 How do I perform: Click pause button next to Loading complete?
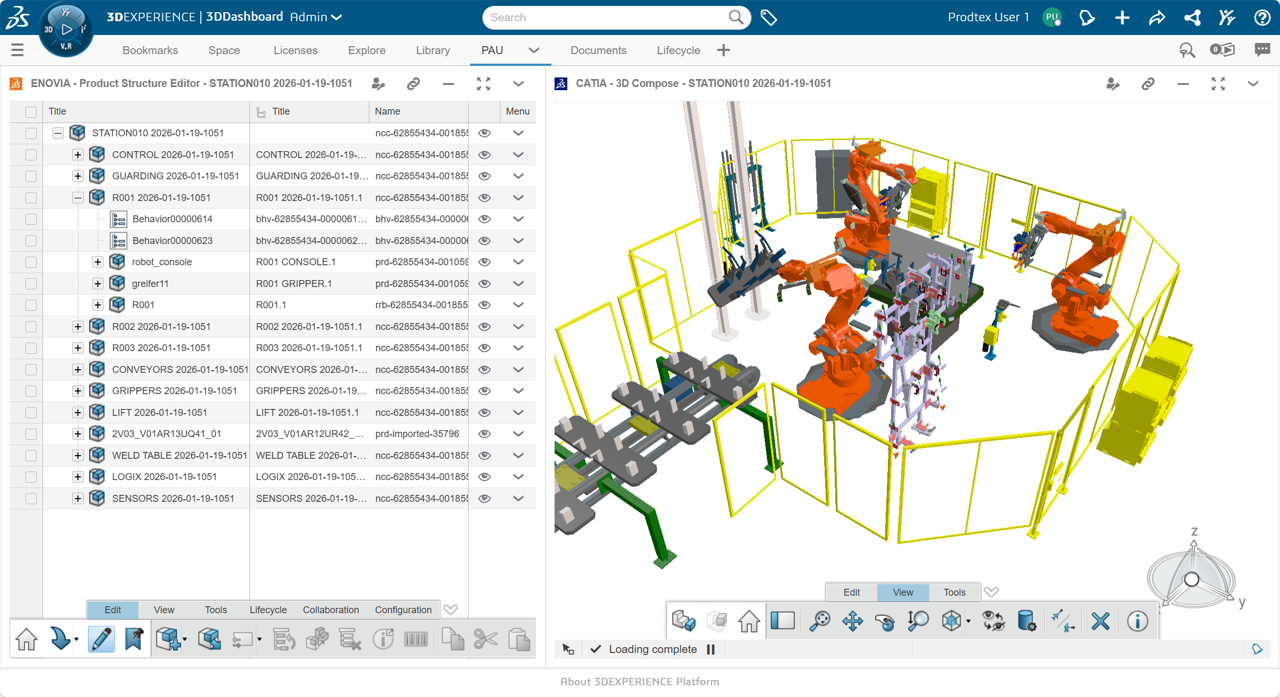pos(711,649)
